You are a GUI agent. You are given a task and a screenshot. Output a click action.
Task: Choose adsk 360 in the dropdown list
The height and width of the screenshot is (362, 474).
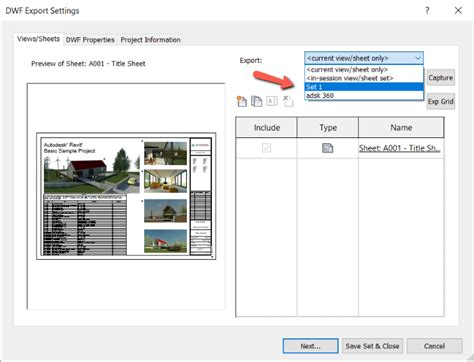pyautogui.click(x=364, y=96)
